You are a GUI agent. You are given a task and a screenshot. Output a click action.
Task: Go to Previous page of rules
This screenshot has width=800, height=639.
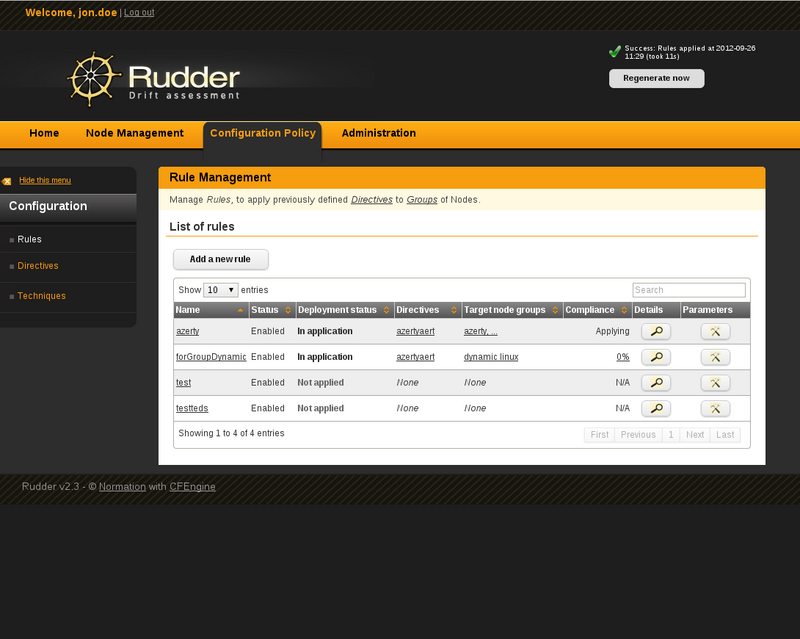point(638,435)
